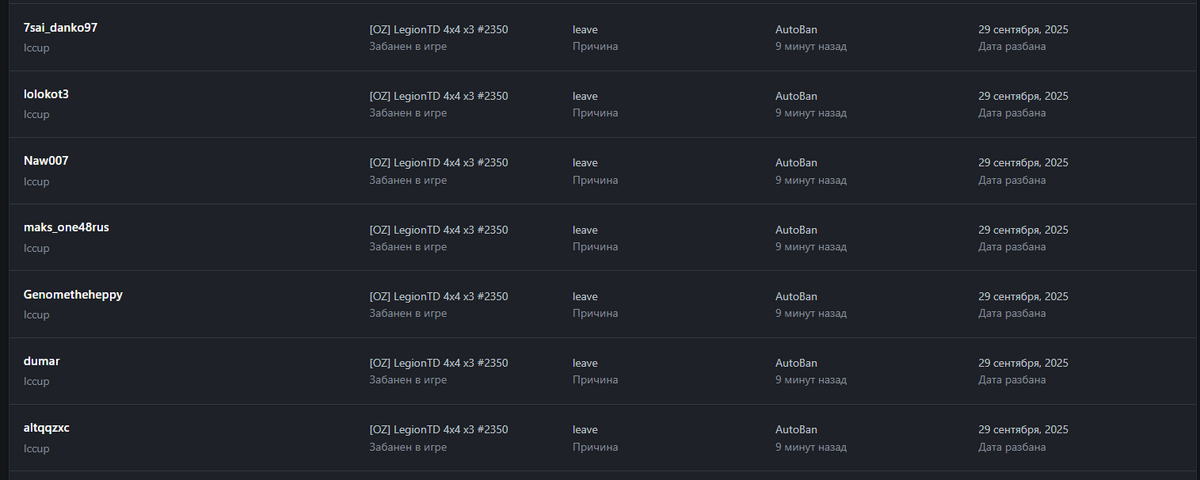Screen dimensions: 1200x480
Task: Open player 7sai_danko97 profile
Action: (60, 28)
